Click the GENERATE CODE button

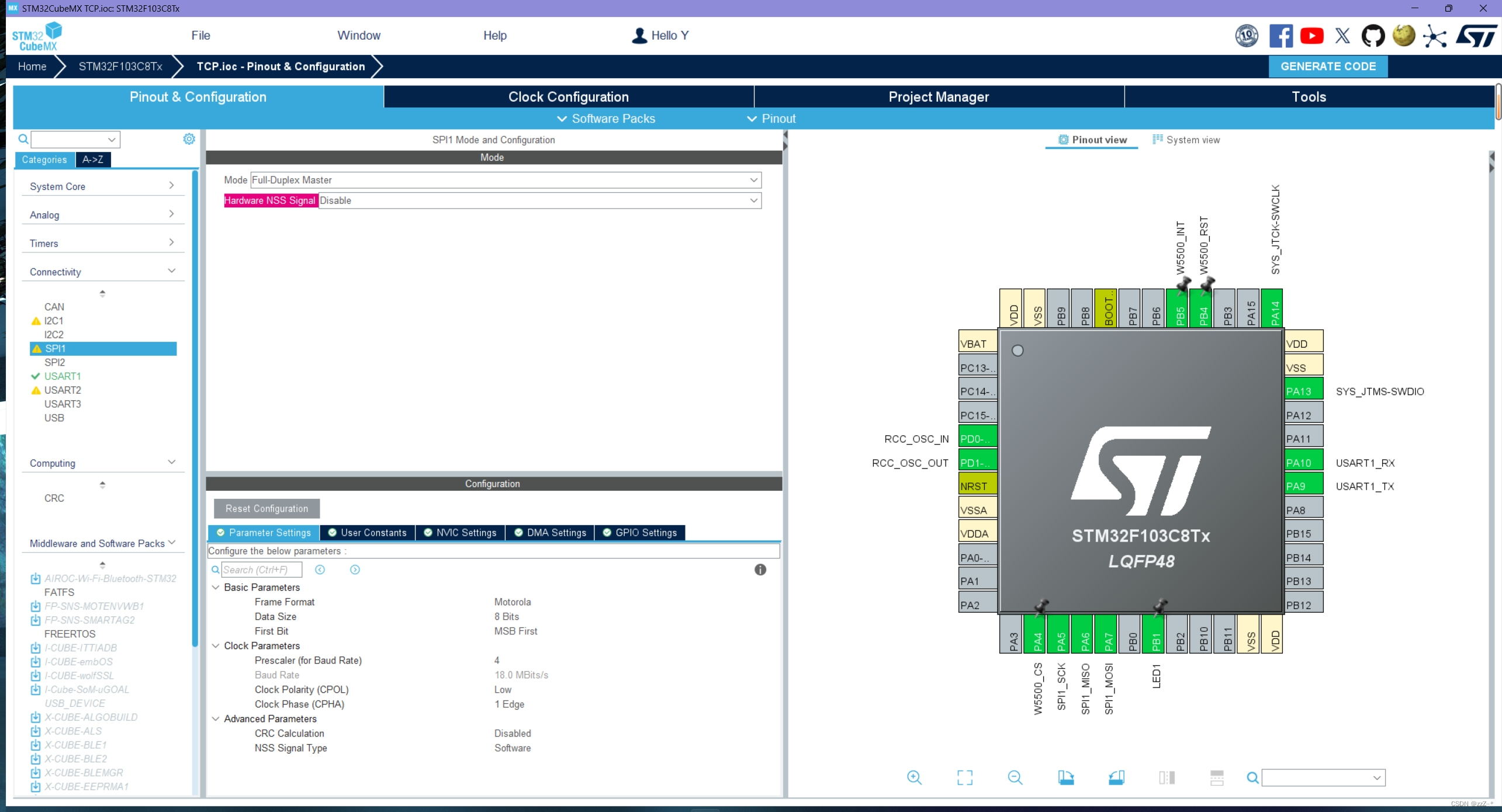1328,67
